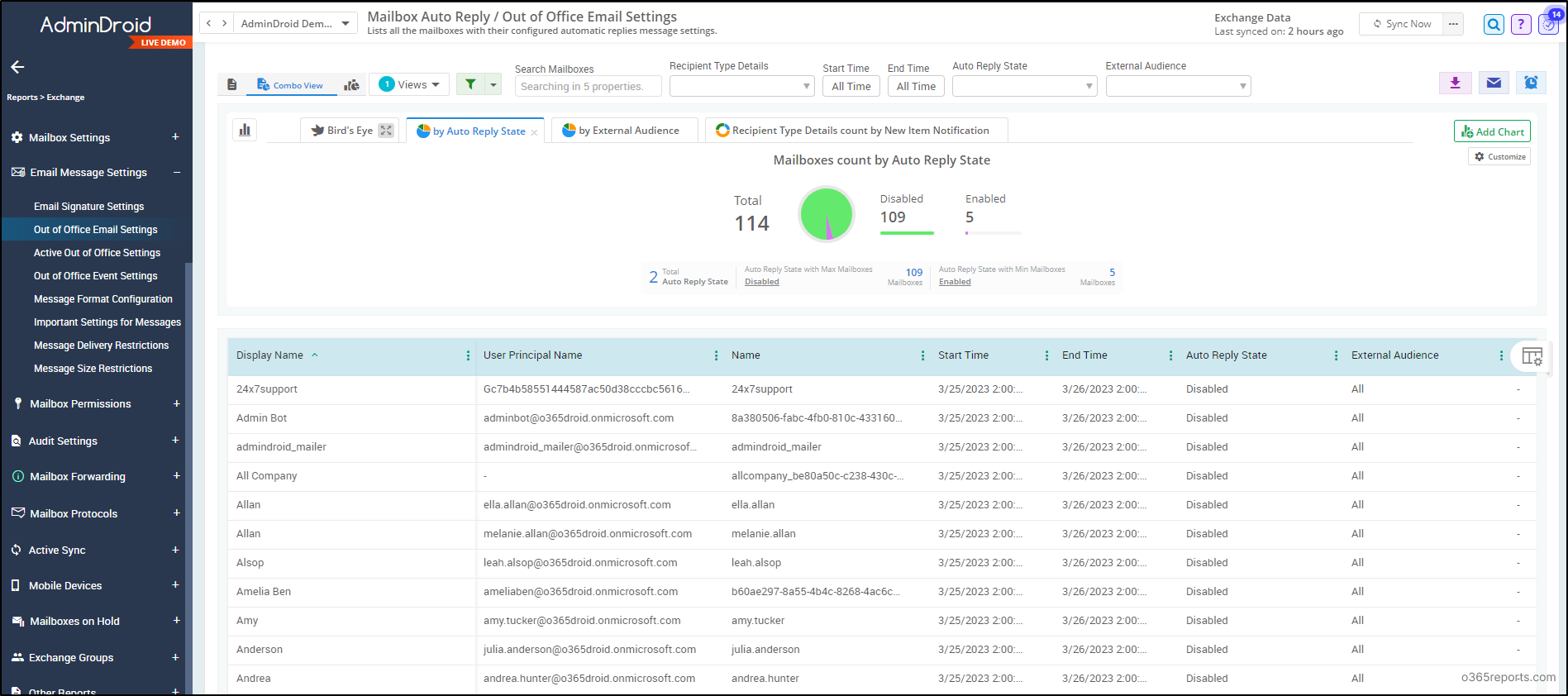The width and height of the screenshot is (1568, 696).
Task: Expand Mobile Devices section
Action: (175, 585)
